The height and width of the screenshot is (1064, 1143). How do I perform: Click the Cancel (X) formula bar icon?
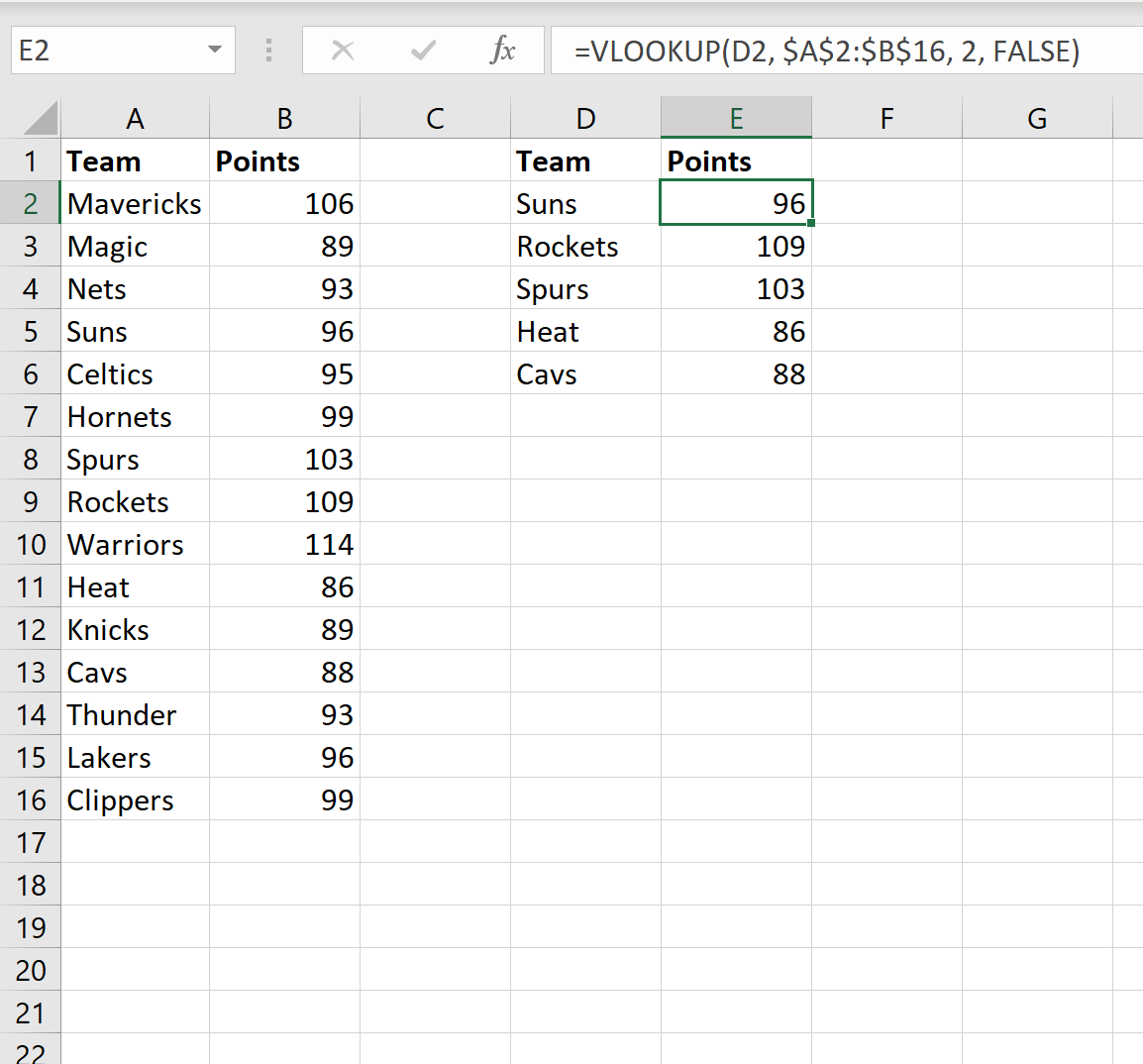(x=343, y=51)
